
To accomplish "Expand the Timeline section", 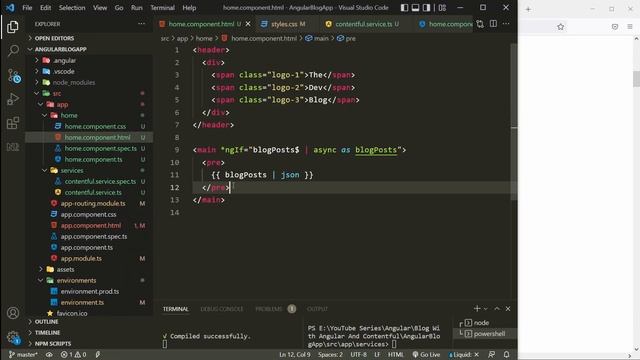I will point(47,333).
